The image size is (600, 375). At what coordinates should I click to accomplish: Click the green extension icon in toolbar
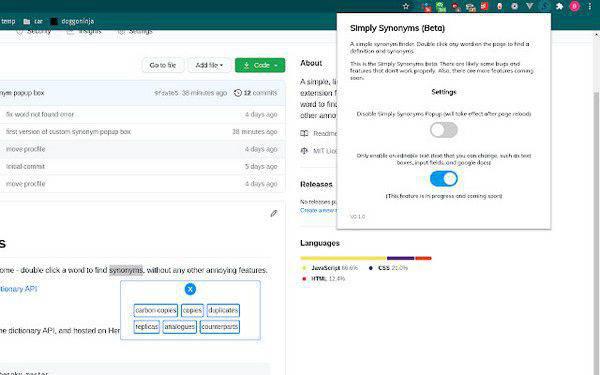tap(441, 7)
